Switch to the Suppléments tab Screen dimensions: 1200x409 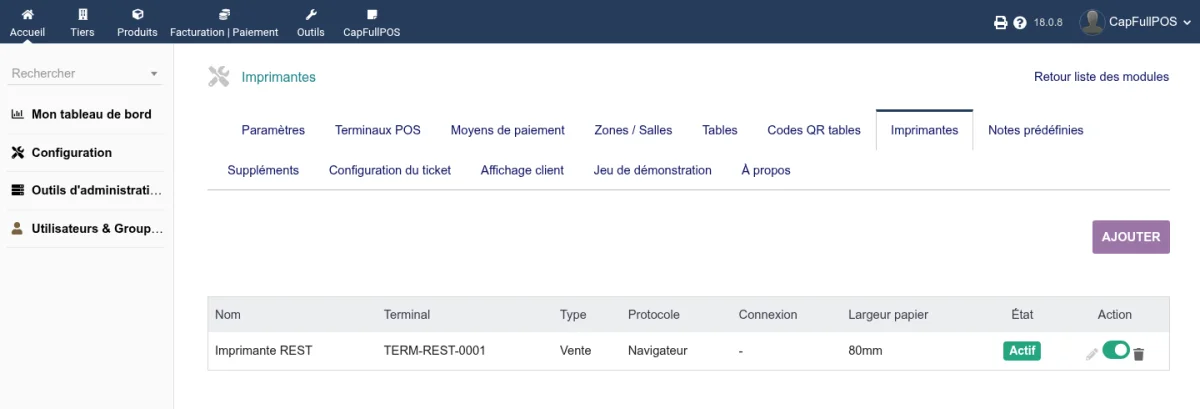coord(263,170)
